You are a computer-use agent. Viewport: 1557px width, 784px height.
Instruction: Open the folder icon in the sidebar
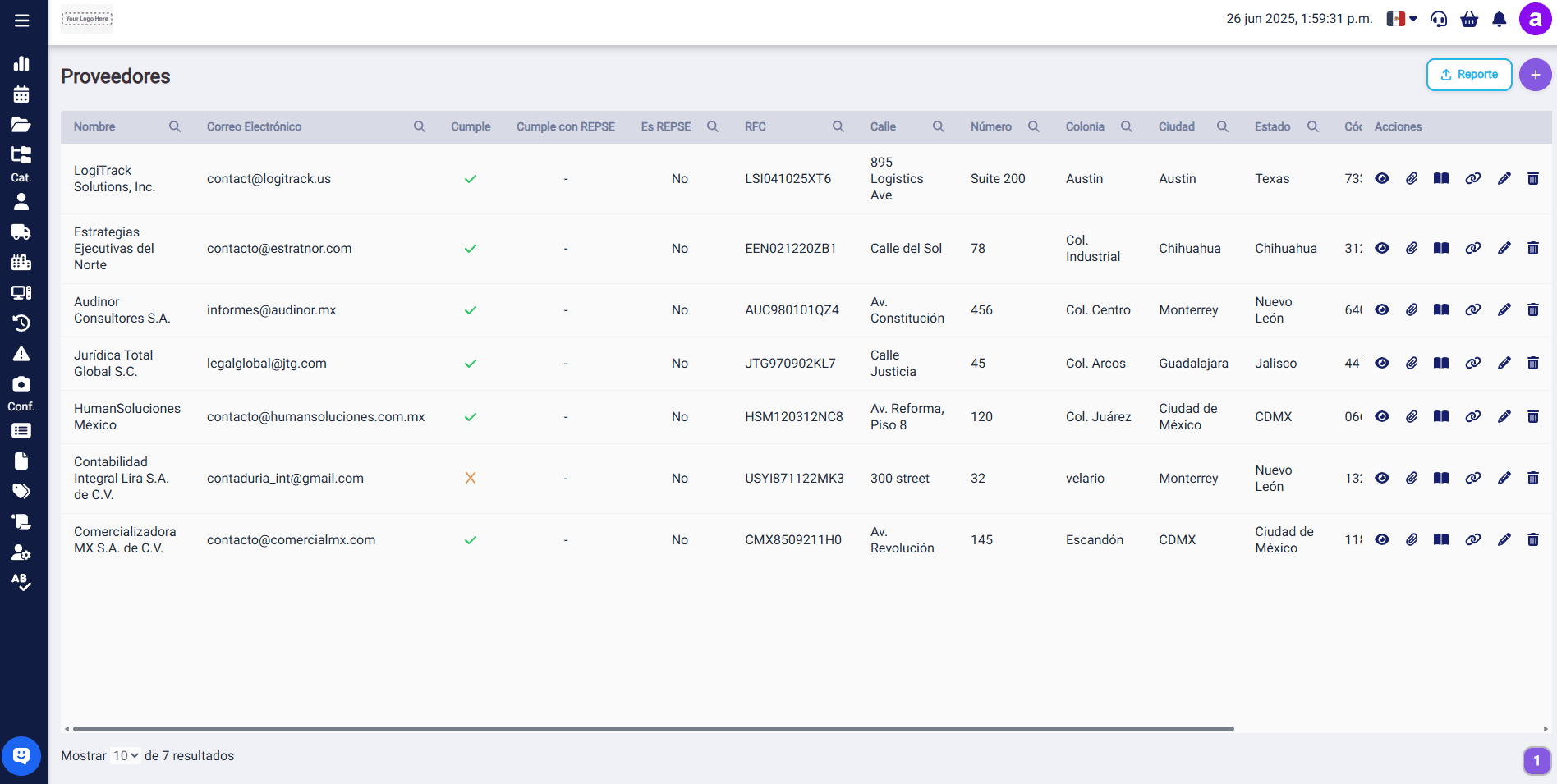pyautogui.click(x=21, y=124)
